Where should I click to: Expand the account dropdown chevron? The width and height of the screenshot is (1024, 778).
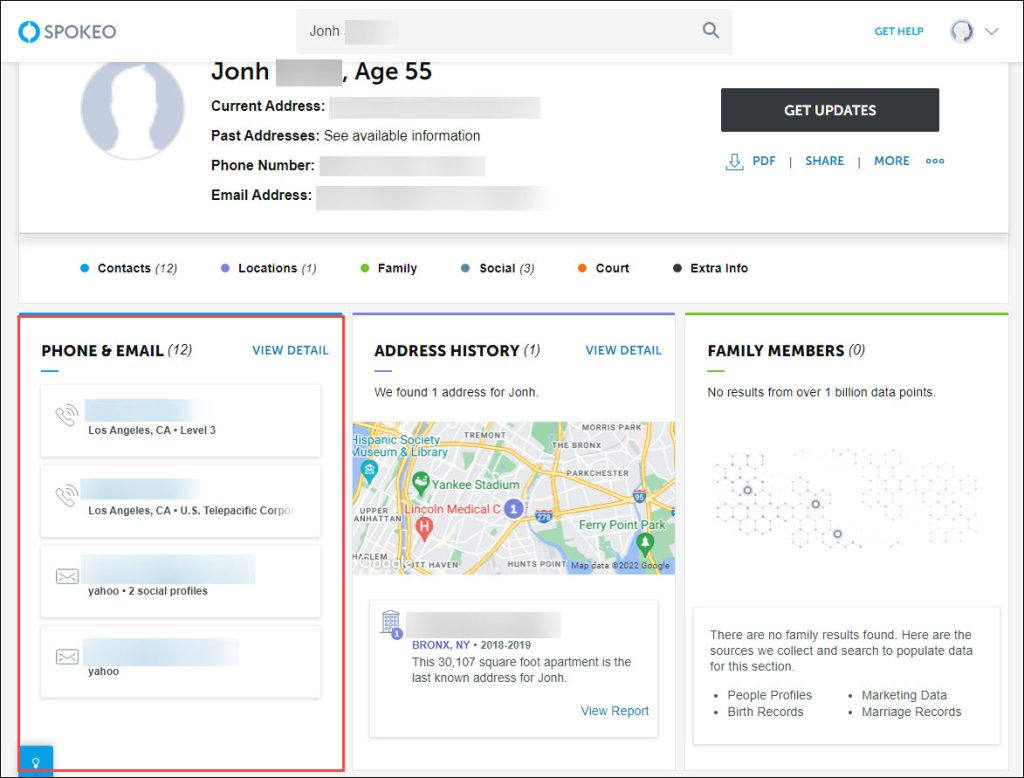(x=992, y=31)
